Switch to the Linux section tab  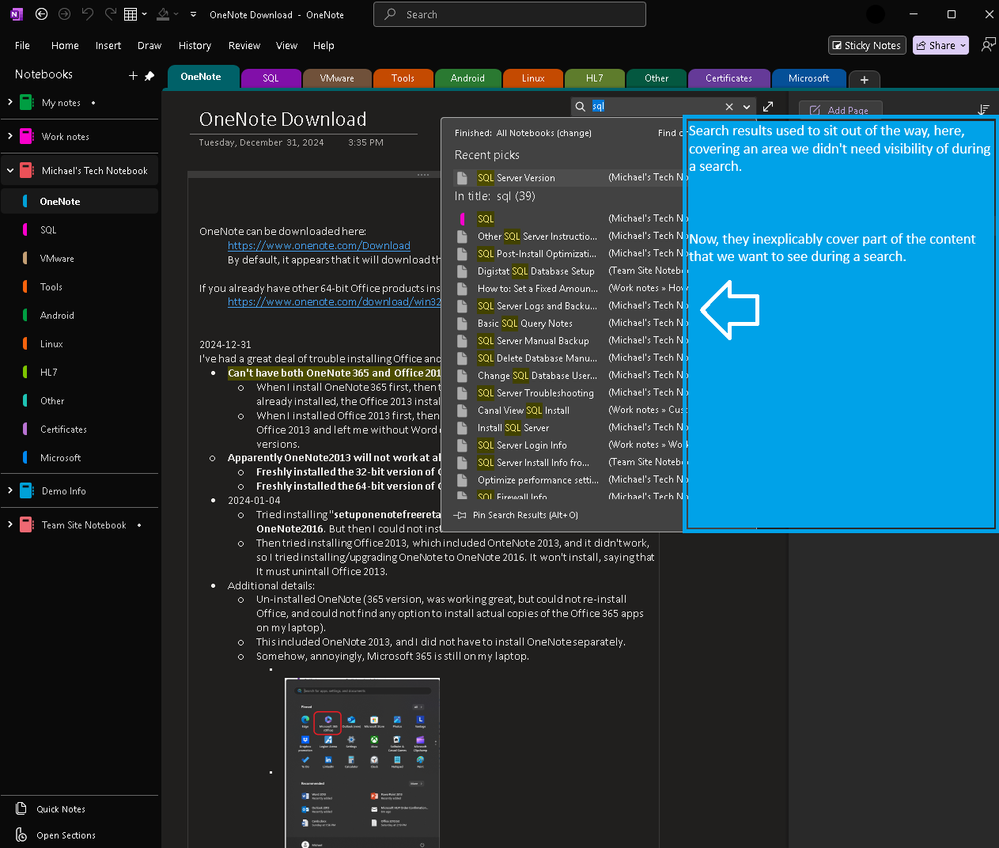[533, 78]
